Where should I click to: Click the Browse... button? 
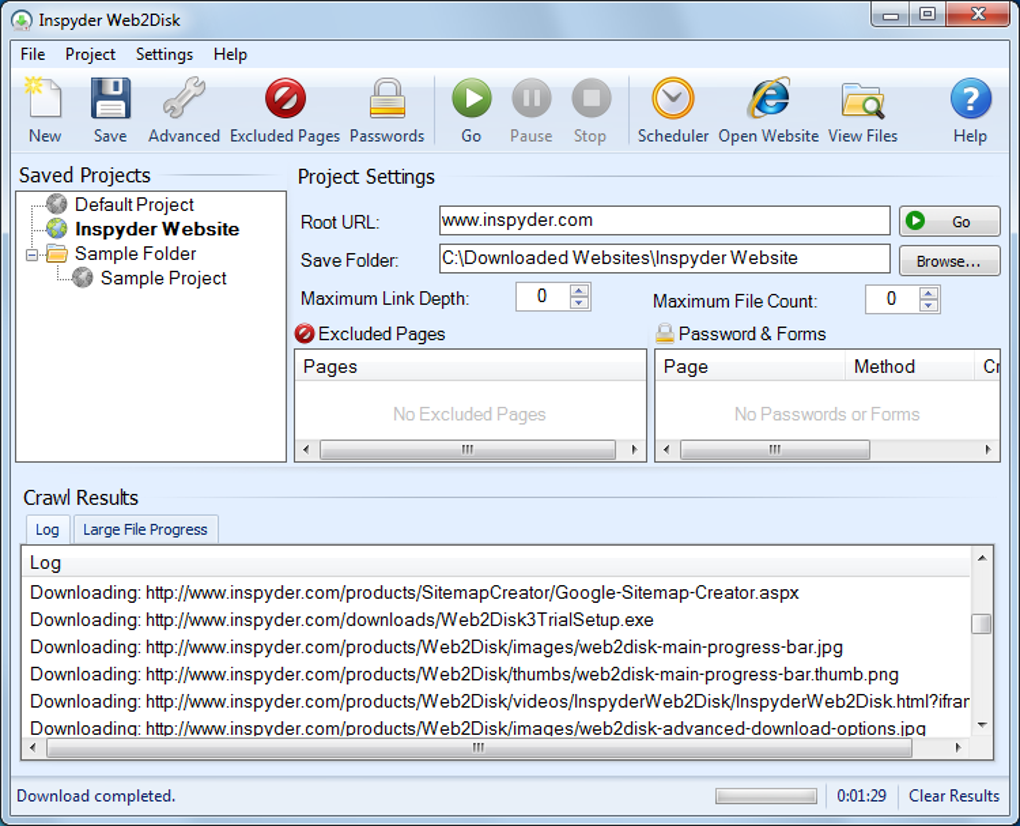(949, 261)
